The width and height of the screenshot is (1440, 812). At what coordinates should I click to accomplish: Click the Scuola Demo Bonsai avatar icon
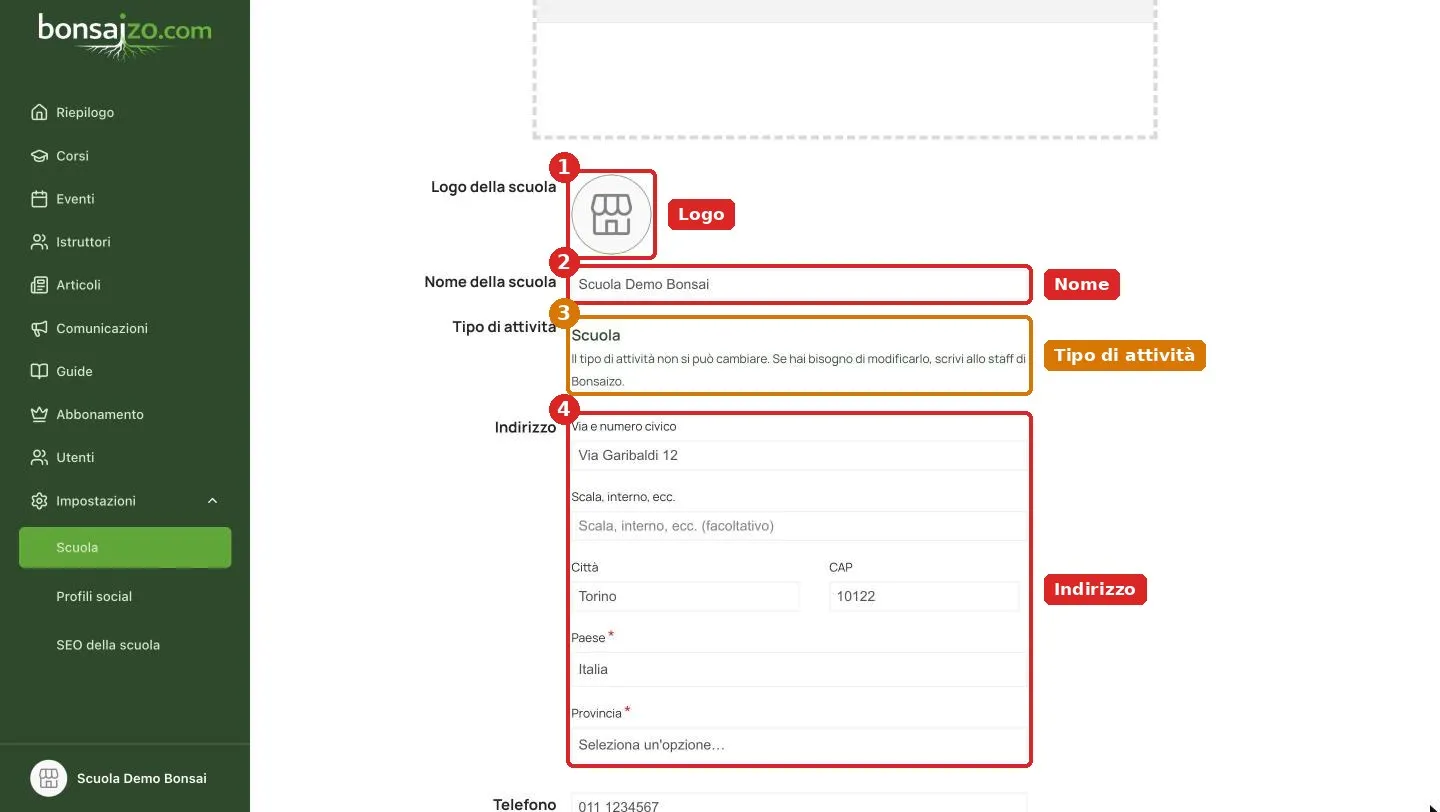(48, 778)
